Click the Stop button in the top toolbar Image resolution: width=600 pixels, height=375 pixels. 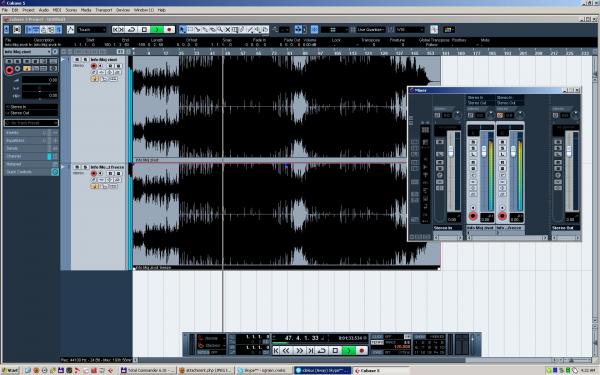[144, 29]
